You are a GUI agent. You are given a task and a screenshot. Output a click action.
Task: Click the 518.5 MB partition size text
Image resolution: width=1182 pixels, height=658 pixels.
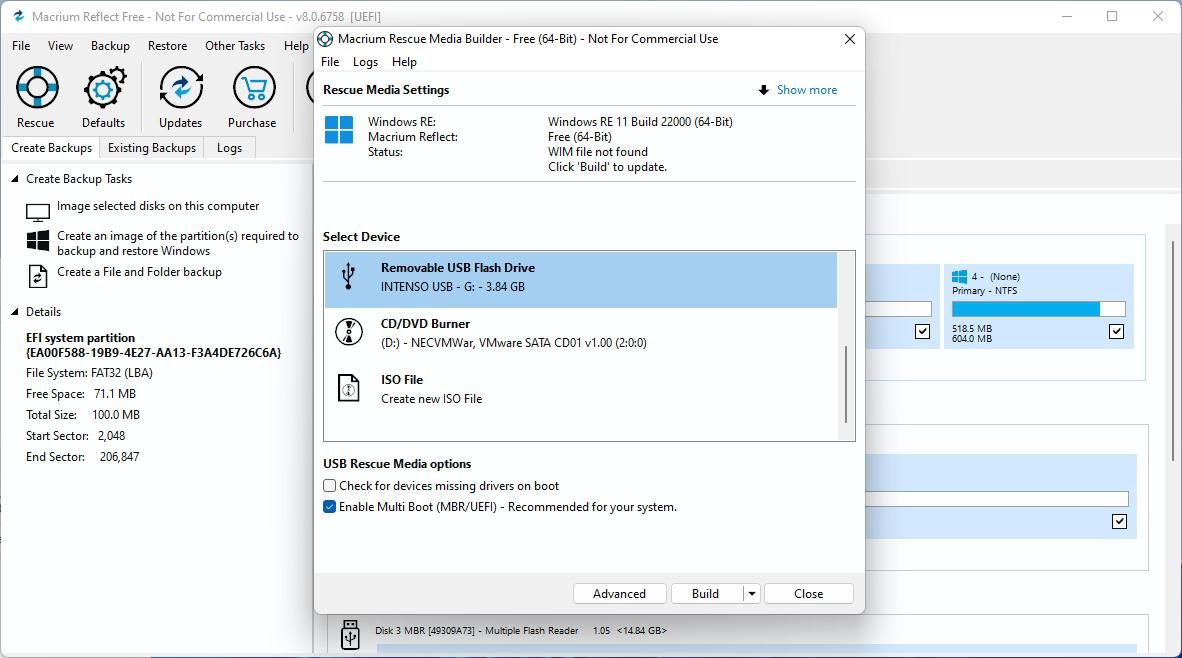tap(972, 329)
